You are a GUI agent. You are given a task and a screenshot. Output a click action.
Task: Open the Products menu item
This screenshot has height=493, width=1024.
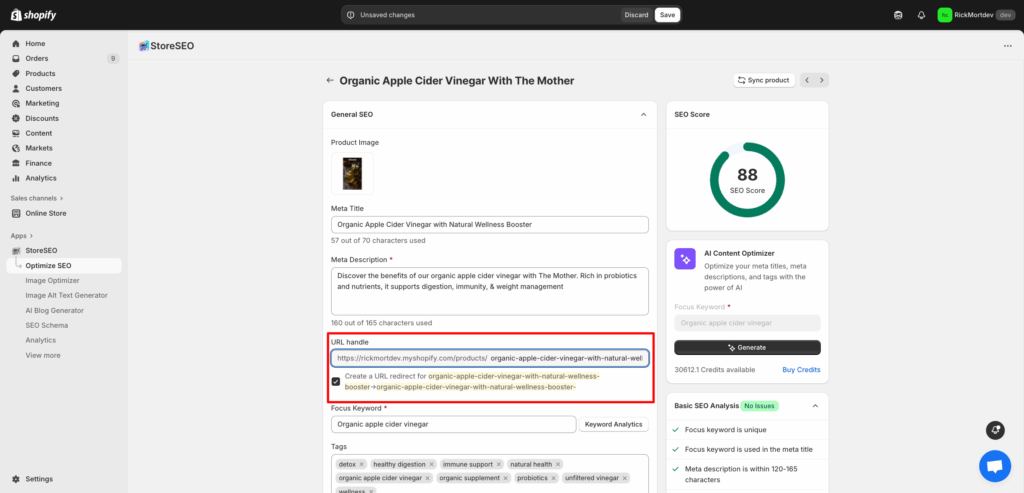point(40,73)
